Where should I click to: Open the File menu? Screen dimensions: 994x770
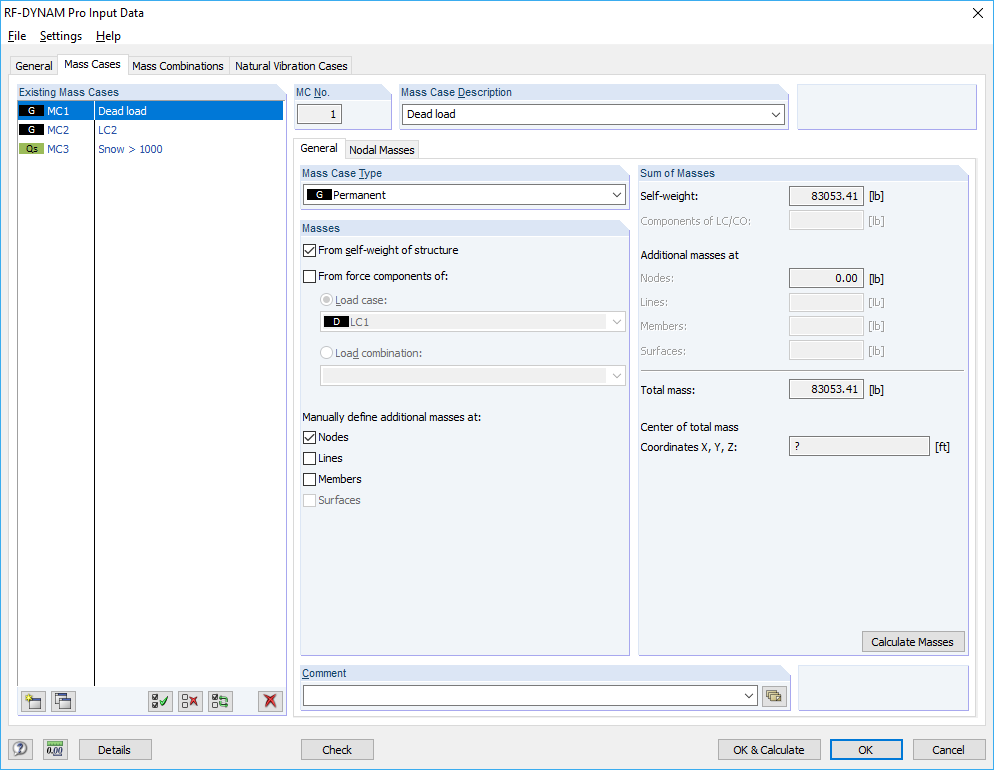(17, 36)
